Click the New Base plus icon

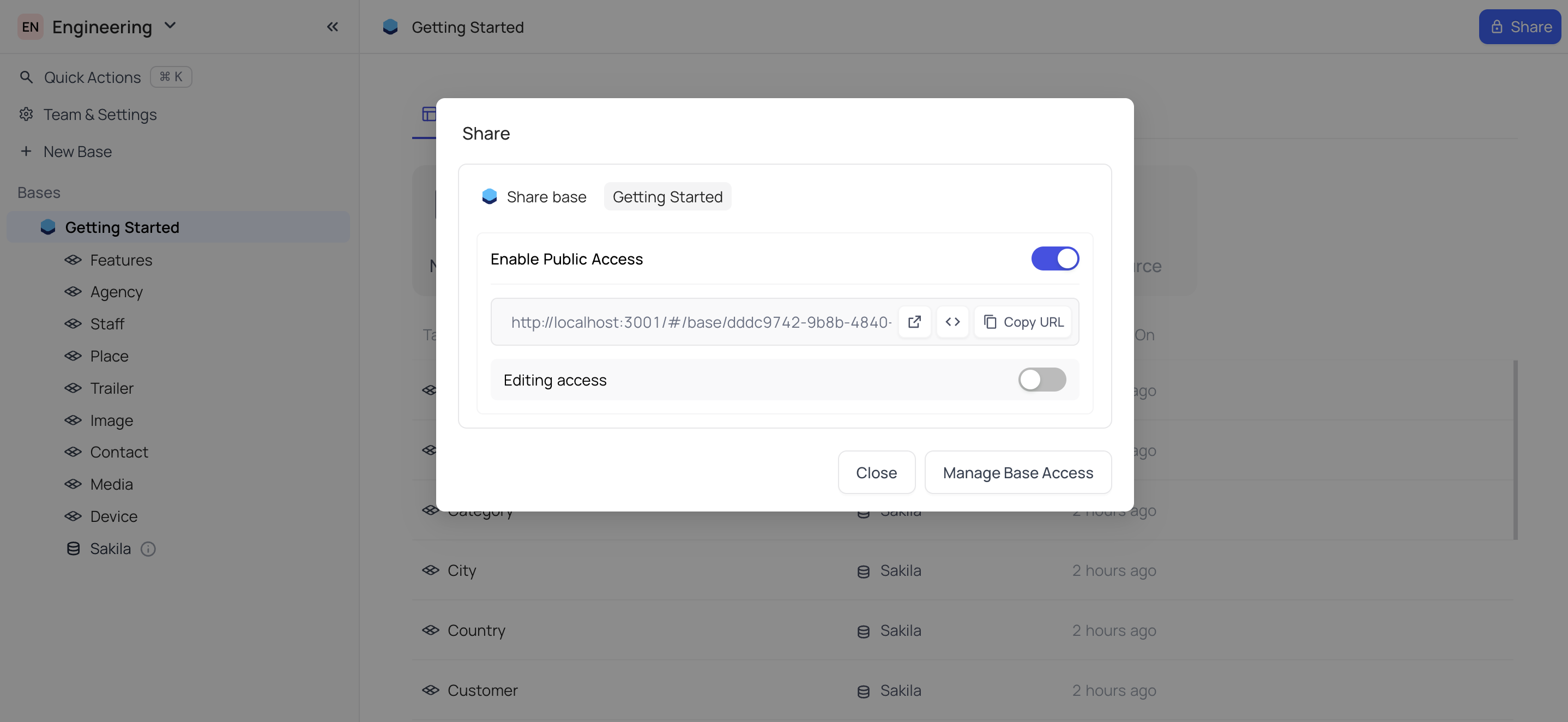[26, 152]
